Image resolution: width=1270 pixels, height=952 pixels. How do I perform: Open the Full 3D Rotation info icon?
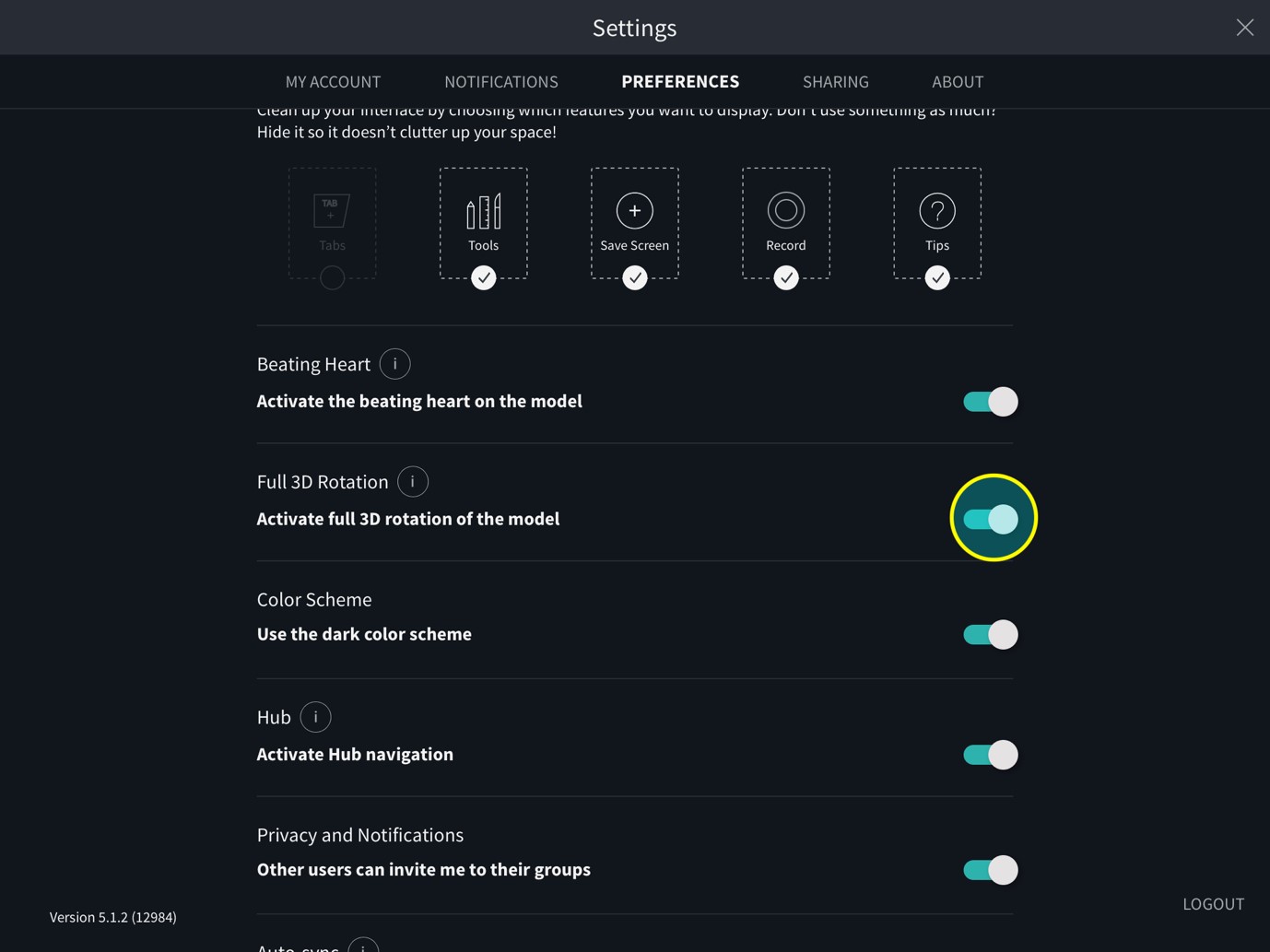point(412,482)
